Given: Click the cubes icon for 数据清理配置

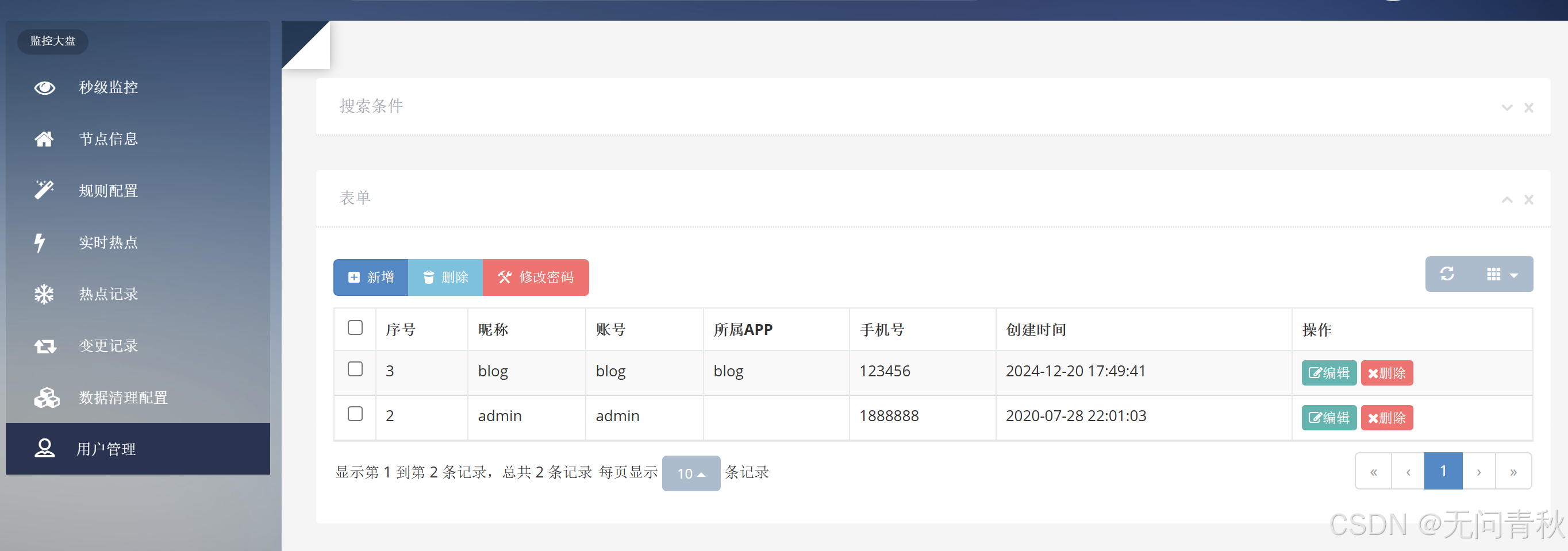Looking at the screenshot, I should click(x=46, y=398).
